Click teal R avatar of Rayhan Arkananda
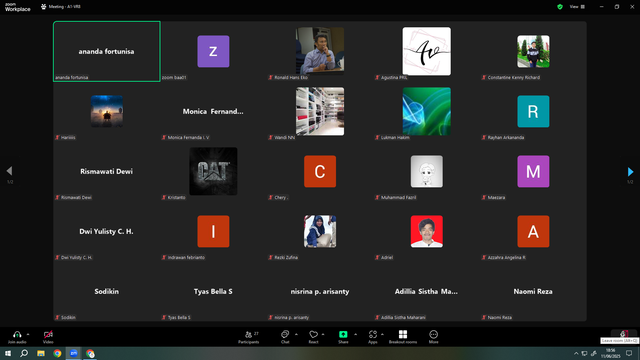 [x=533, y=111]
